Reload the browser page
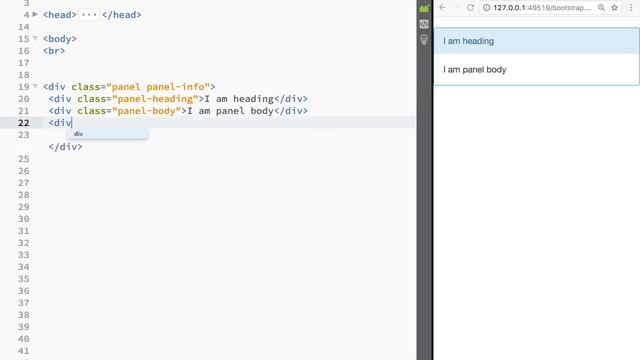This screenshot has width=640, height=360. pos(470,7)
